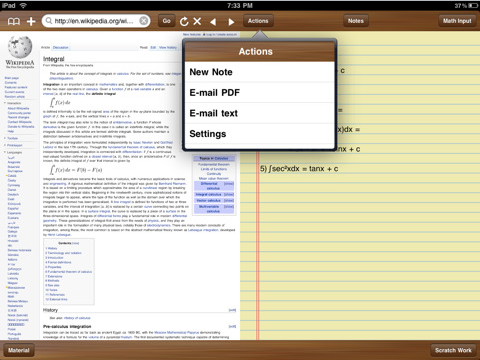Choose New Note from Actions
Image resolution: width=480 pixels, height=360 pixels.
tap(259, 72)
